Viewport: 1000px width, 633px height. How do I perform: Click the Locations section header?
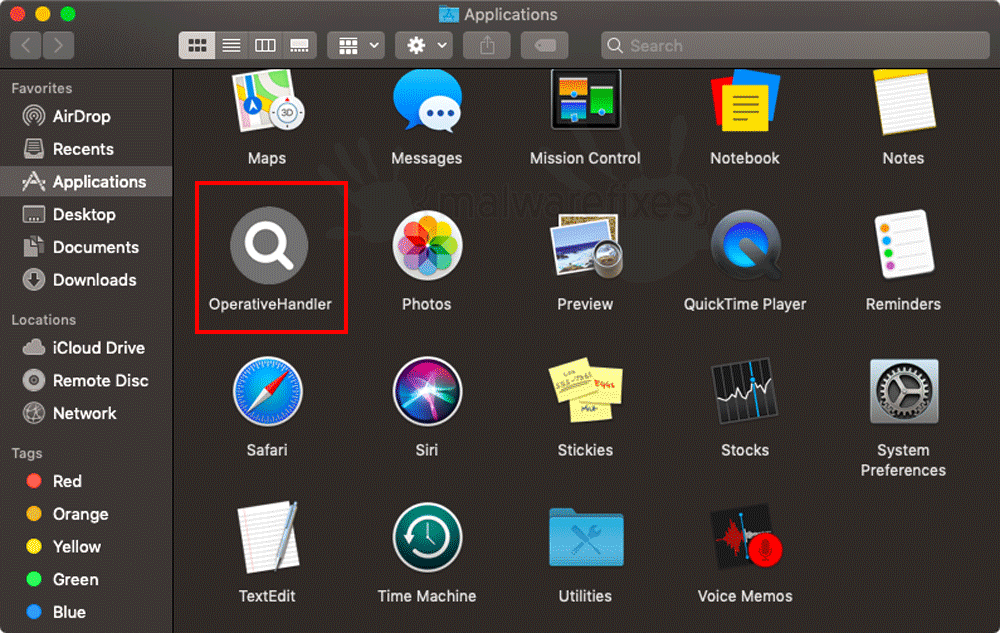(43, 320)
